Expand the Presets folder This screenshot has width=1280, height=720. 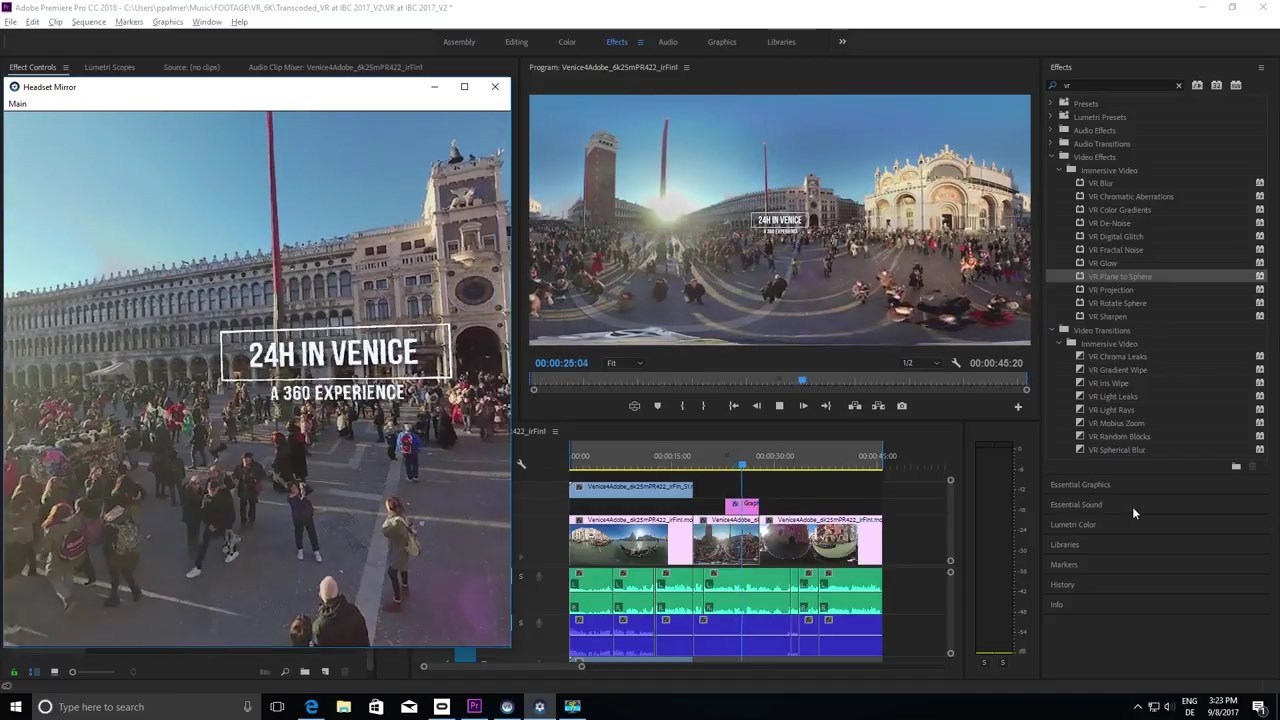pyautogui.click(x=1051, y=103)
